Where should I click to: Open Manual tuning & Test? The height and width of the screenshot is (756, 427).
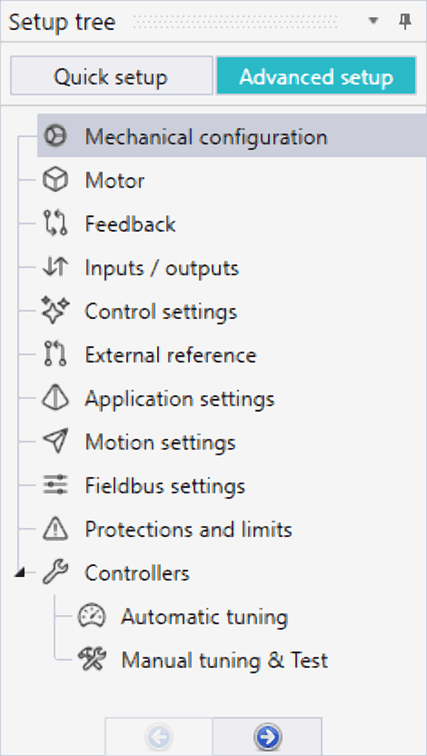pyautogui.click(x=224, y=660)
